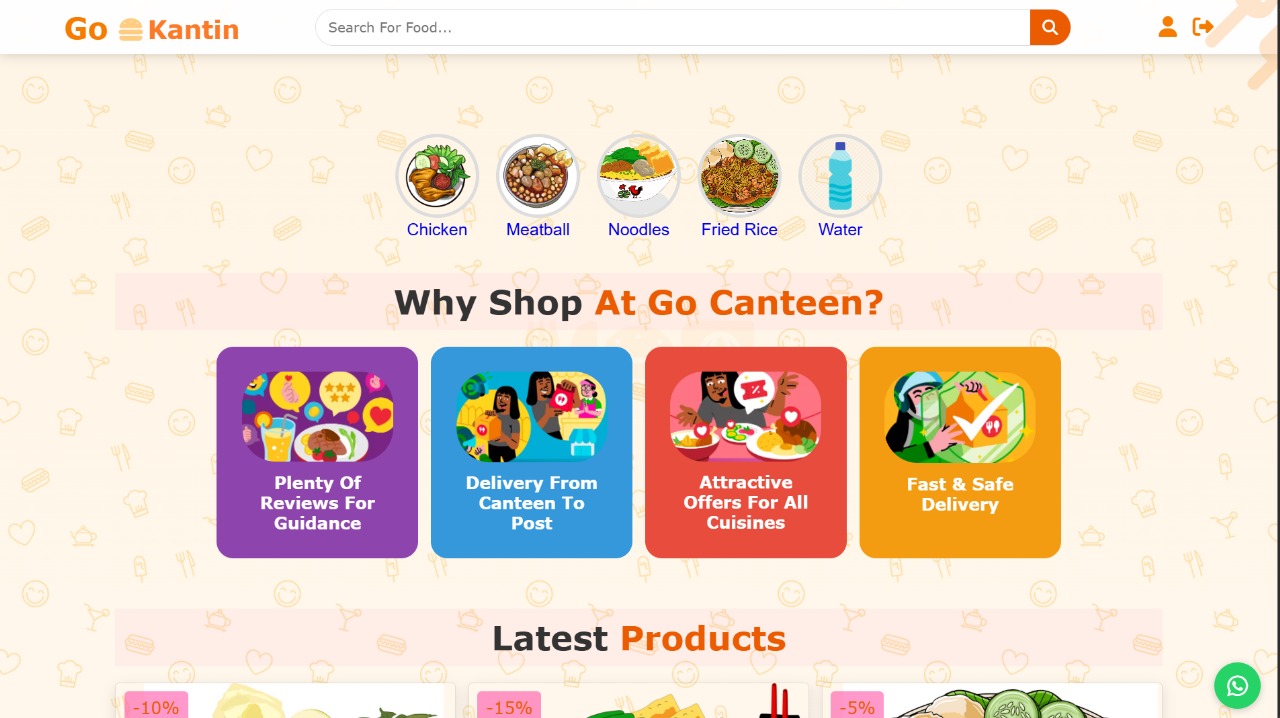The image size is (1280, 718).
Task: Select the Attractive Offers red card
Action: (745, 452)
